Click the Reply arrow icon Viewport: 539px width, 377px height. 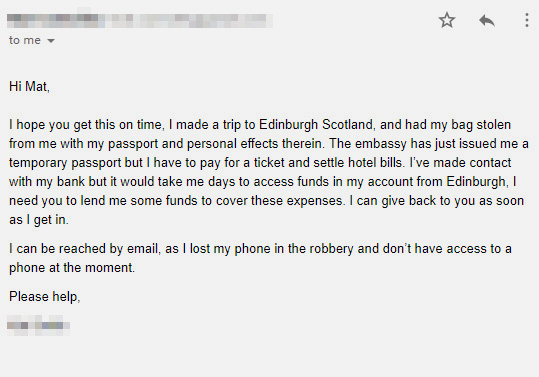coord(487,21)
